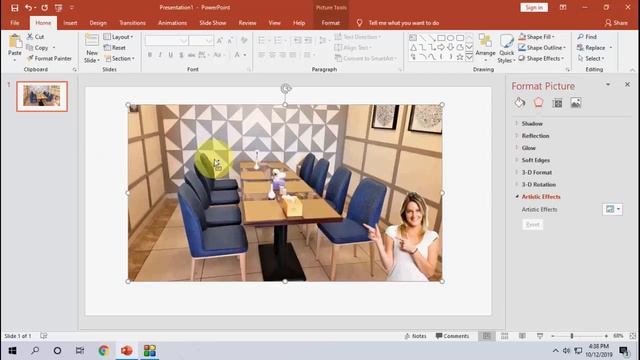This screenshot has width=640, height=360.
Task: Open Shape Effects options
Action: click(x=541, y=58)
